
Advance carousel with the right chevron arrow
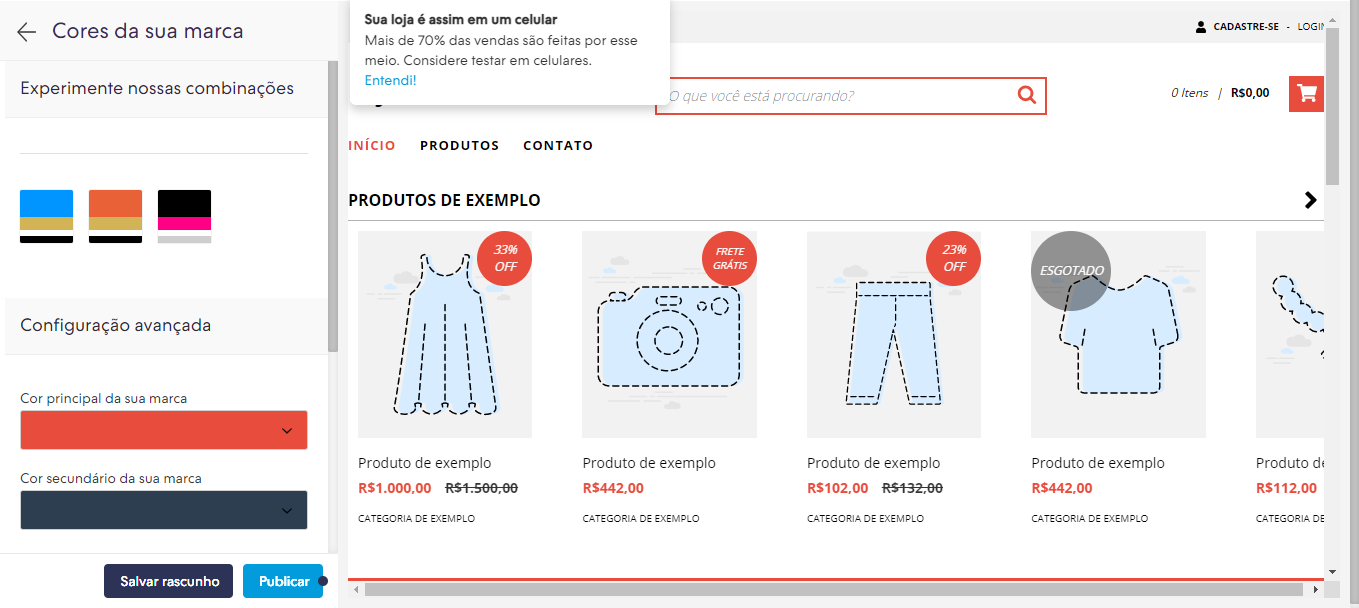1311,200
